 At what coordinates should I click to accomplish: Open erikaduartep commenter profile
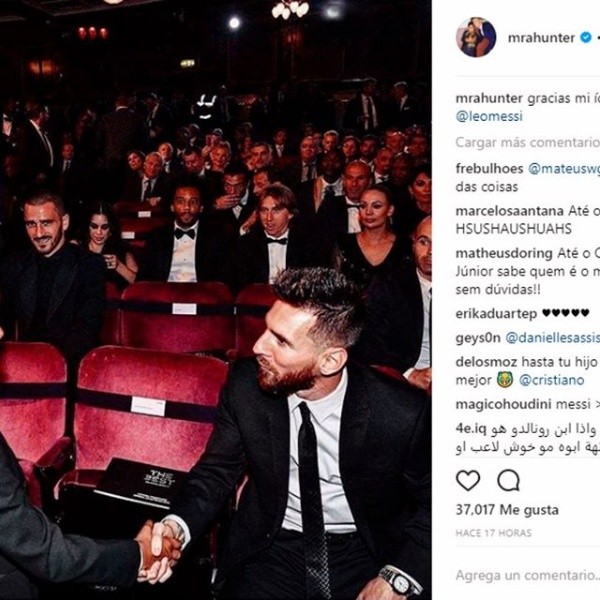(496, 314)
